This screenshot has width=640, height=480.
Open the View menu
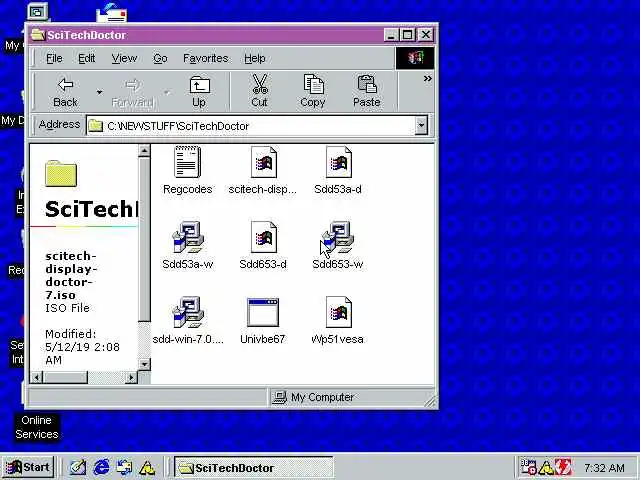[124, 58]
